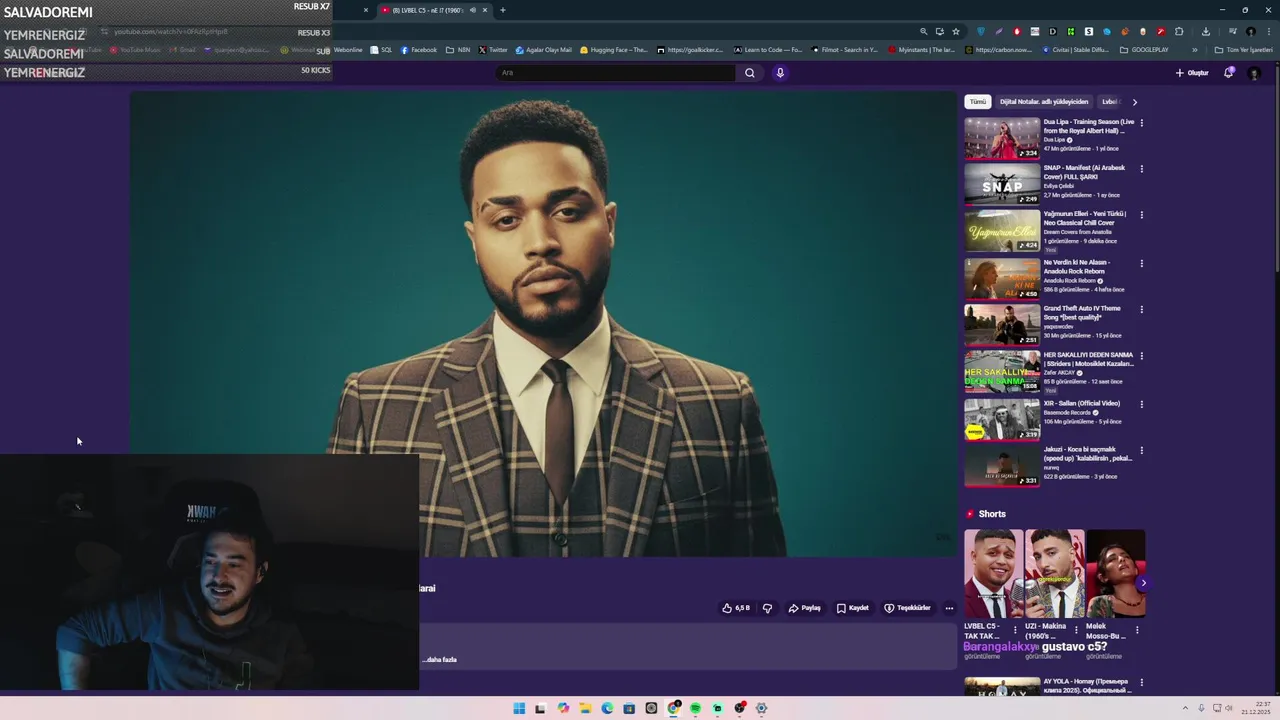The image size is (1280, 720).
Task: Open Tüm Yer İşaretleri bookmarks folder
Action: point(1243,50)
